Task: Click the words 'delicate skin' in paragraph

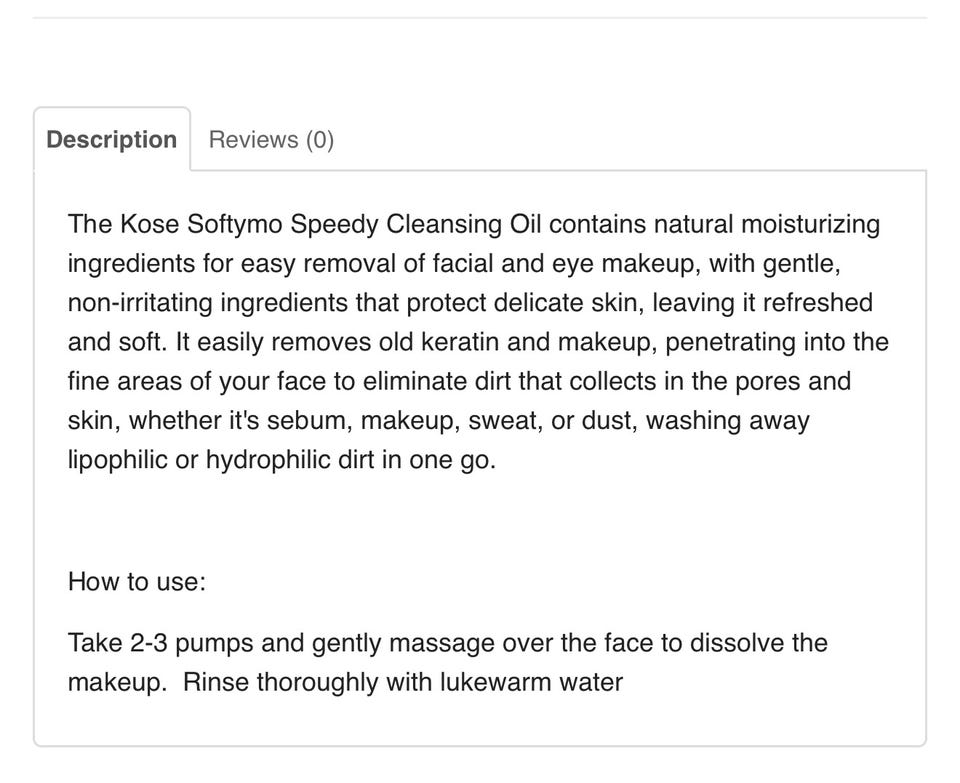Action: point(569,302)
